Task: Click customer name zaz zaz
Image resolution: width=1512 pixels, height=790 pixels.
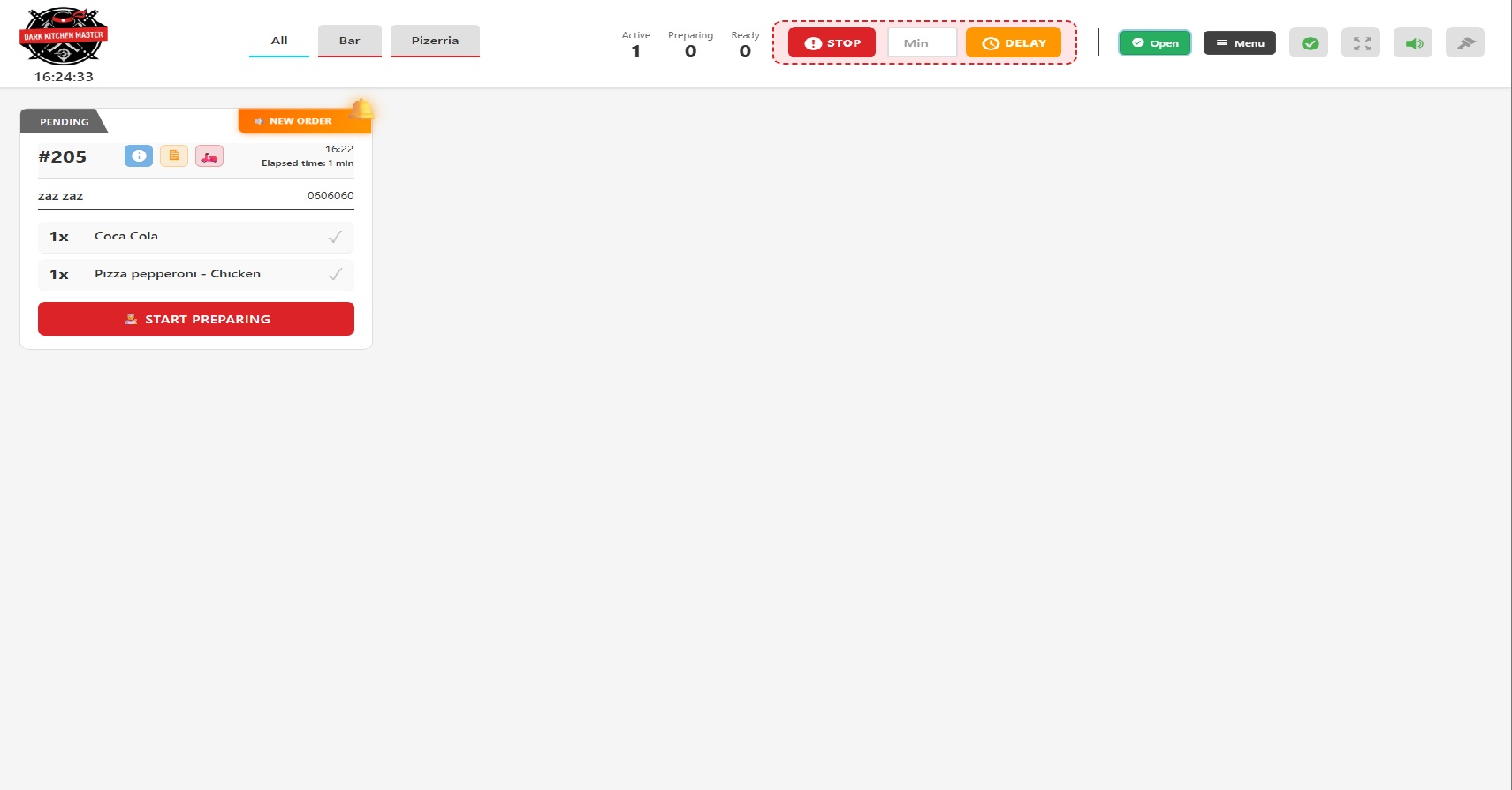Action: (x=60, y=196)
